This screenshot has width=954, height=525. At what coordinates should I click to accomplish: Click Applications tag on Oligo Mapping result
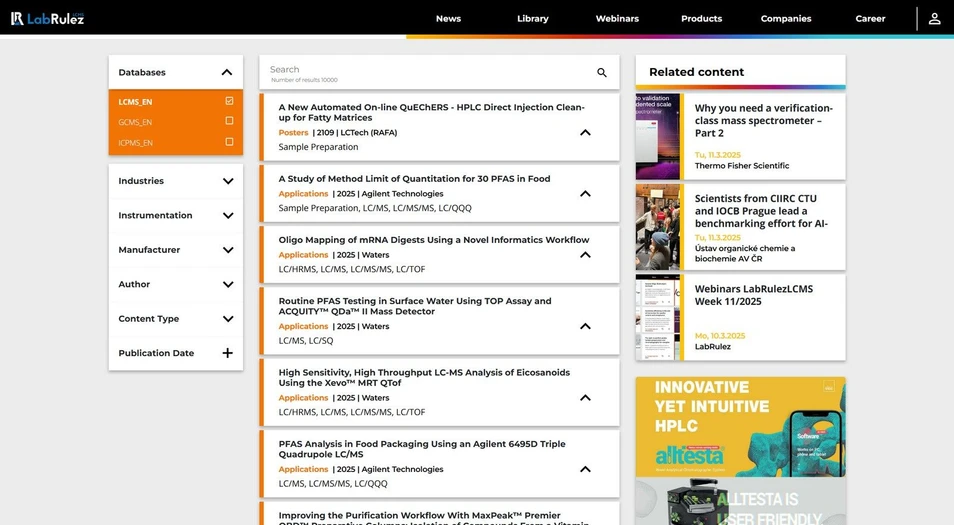[x=303, y=255]
